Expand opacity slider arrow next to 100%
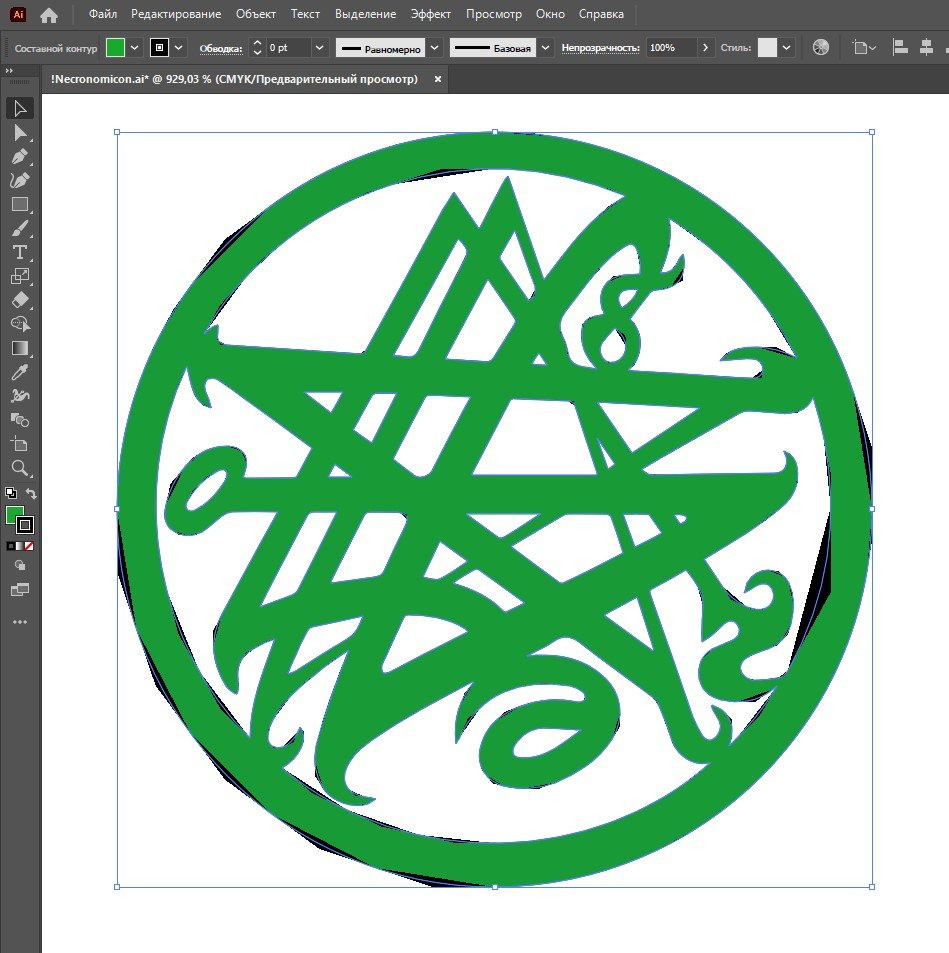This screenshot has height=953, width=949. click(705, 47)
